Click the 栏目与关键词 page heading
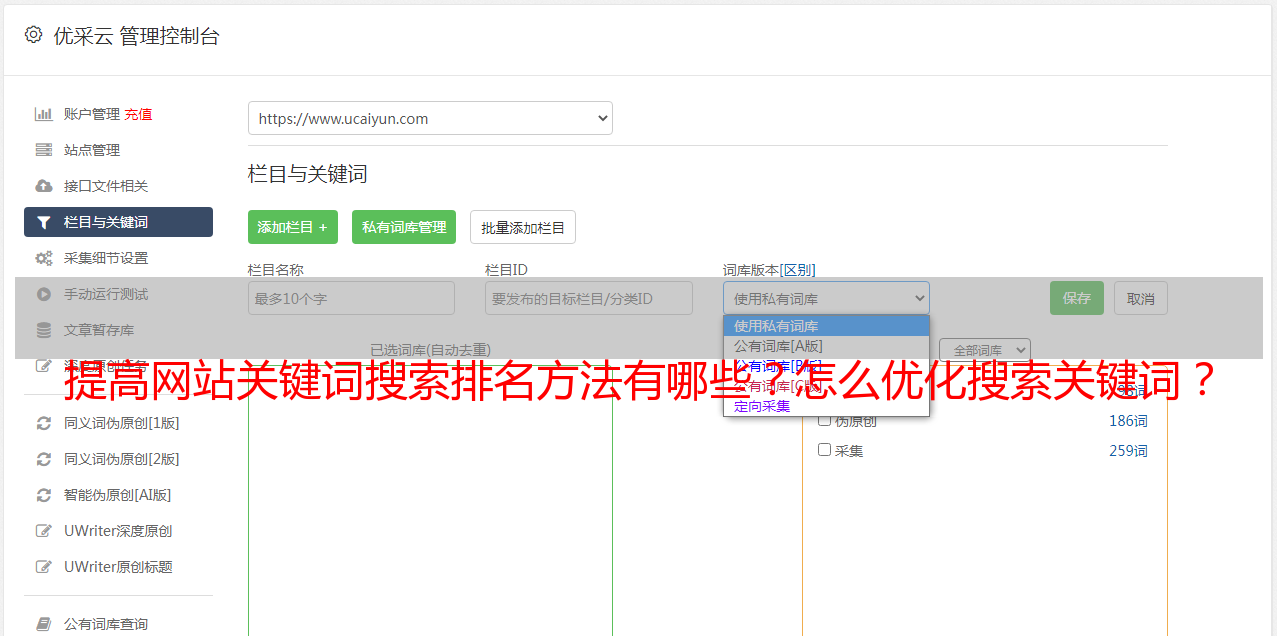The image size is (1277, 636). pyautogui.click(x=308, y=174)
